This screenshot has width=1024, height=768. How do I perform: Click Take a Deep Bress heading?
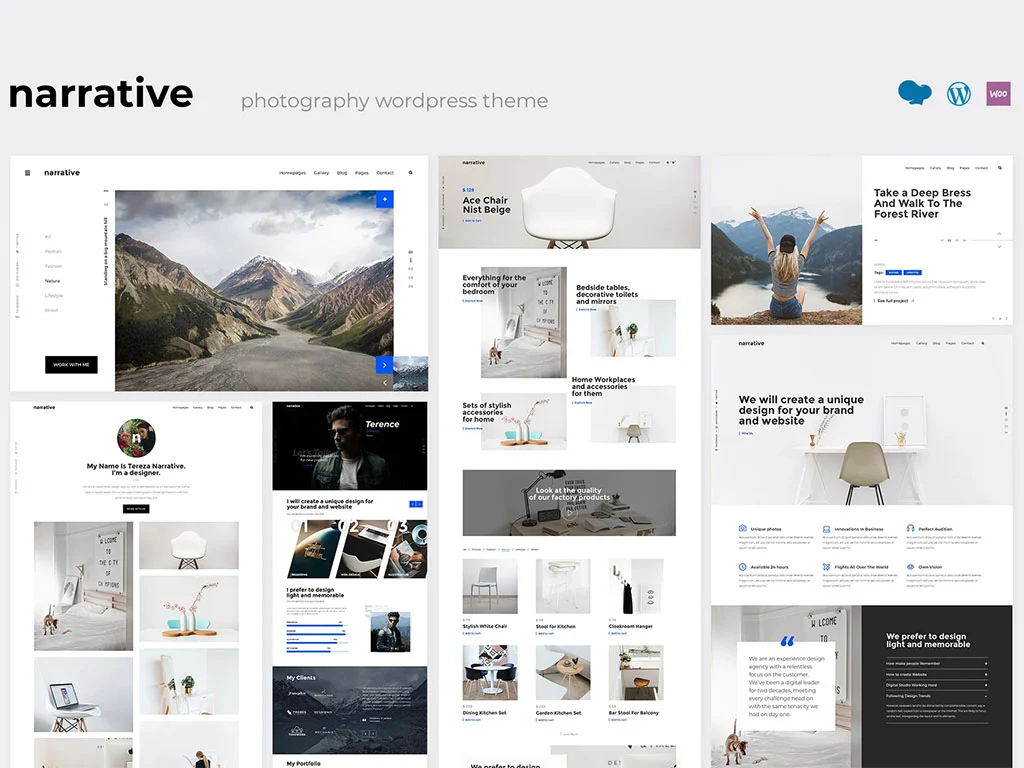click(x=922, y=203)
